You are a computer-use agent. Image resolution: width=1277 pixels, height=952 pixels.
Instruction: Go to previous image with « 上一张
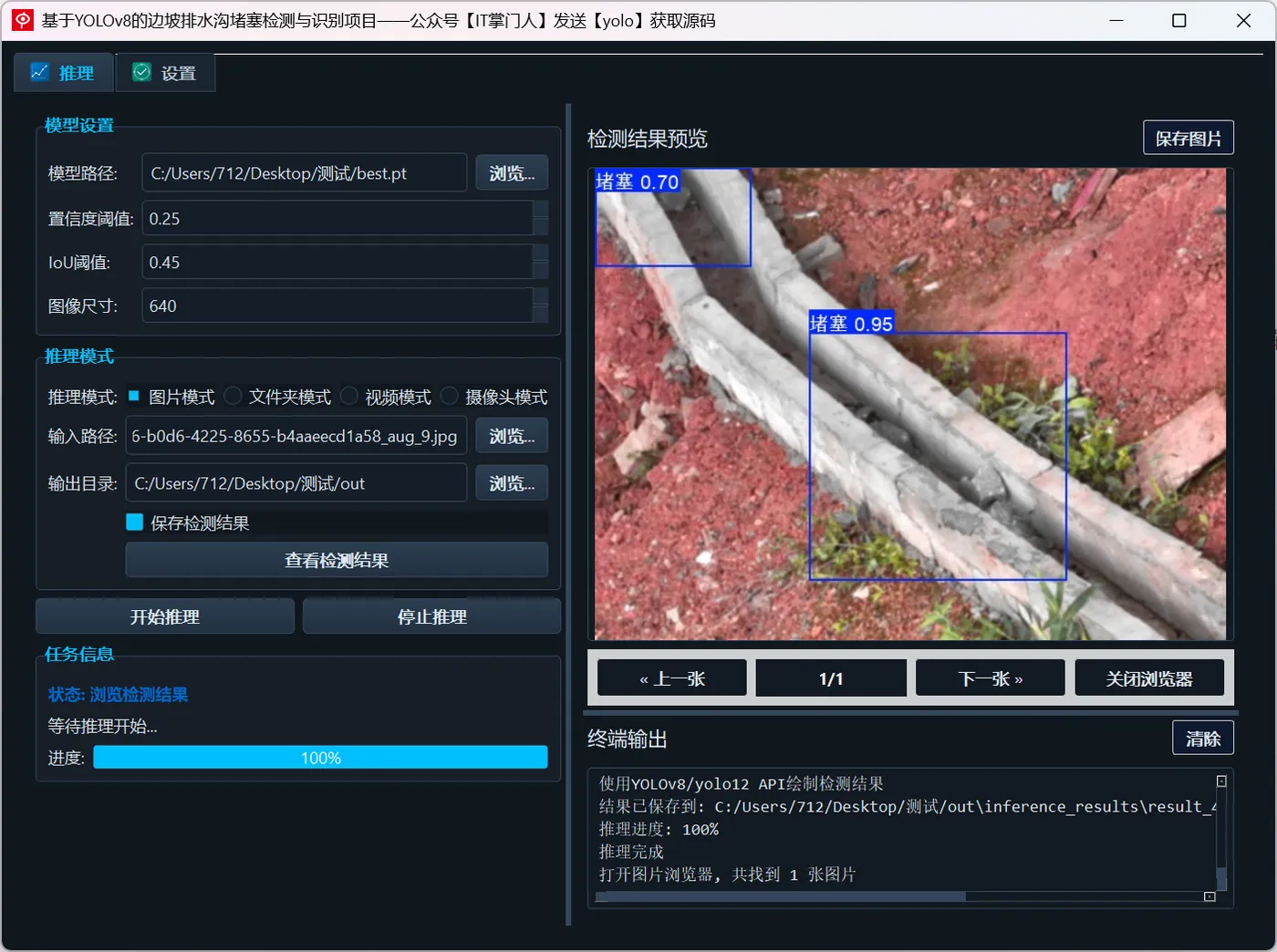672,678
